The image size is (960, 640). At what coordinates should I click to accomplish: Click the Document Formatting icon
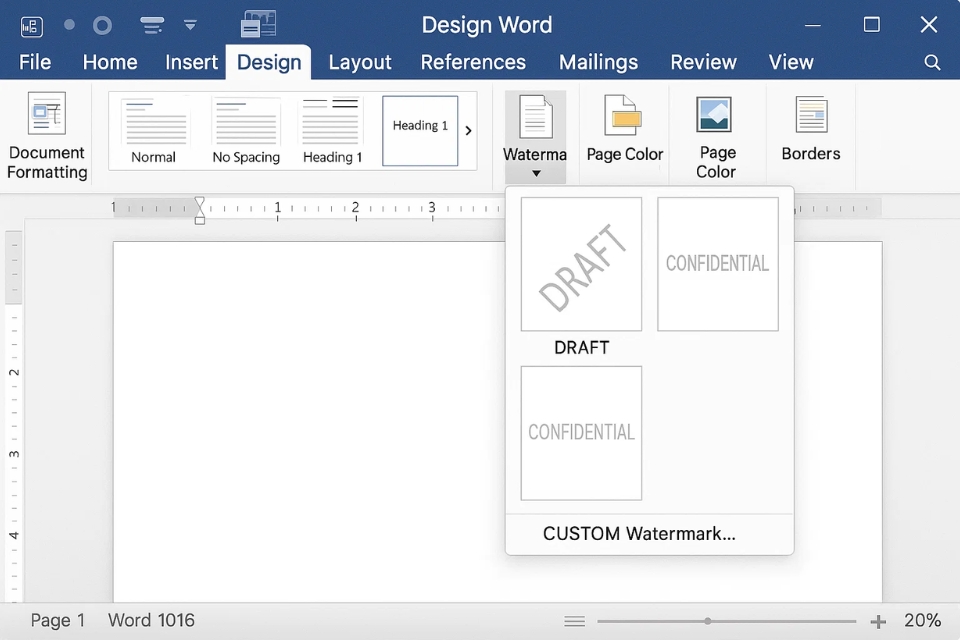coord(46,115)
